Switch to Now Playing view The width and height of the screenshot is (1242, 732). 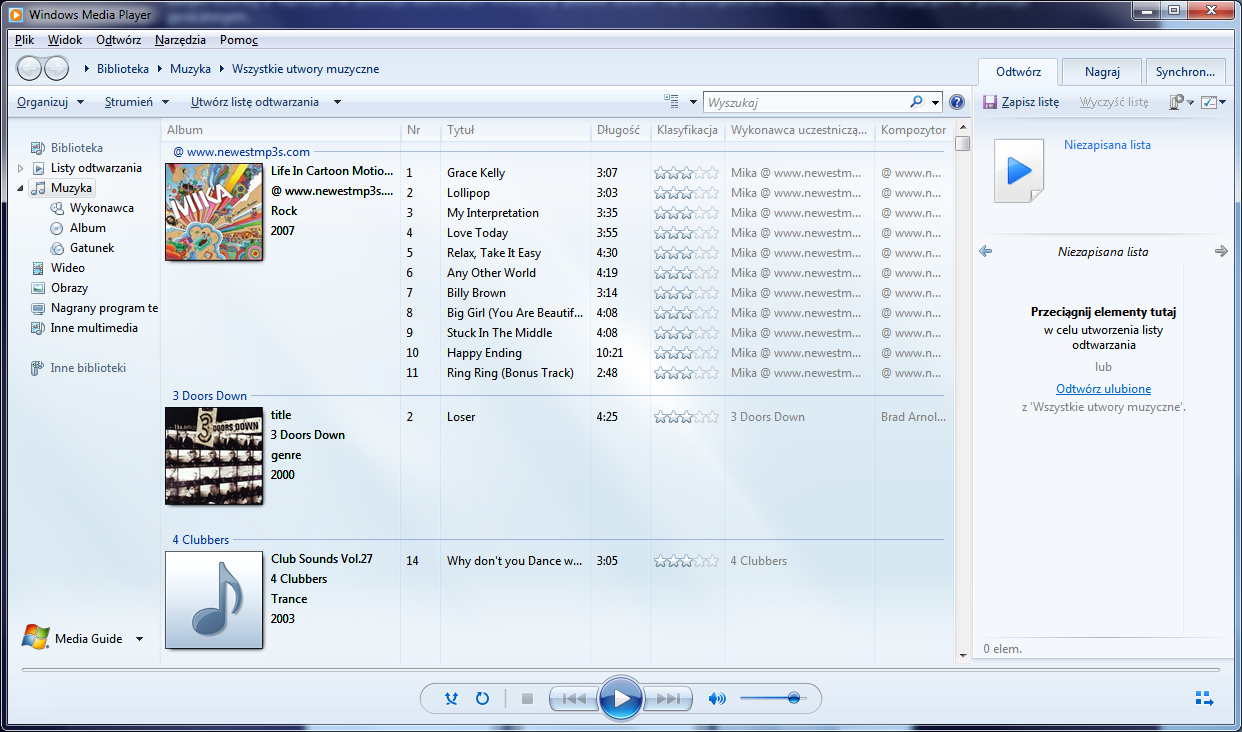click(x=1204, y=699)
